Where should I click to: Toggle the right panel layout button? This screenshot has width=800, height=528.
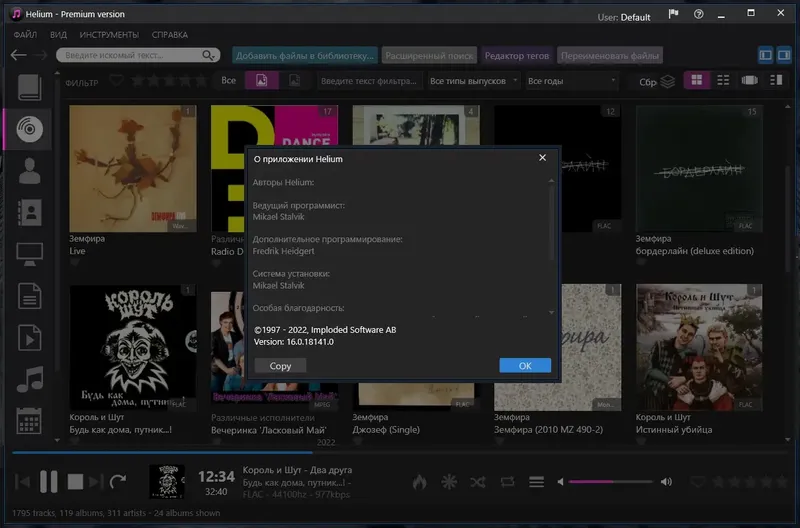pyautogui.click(x=785, y=55)
